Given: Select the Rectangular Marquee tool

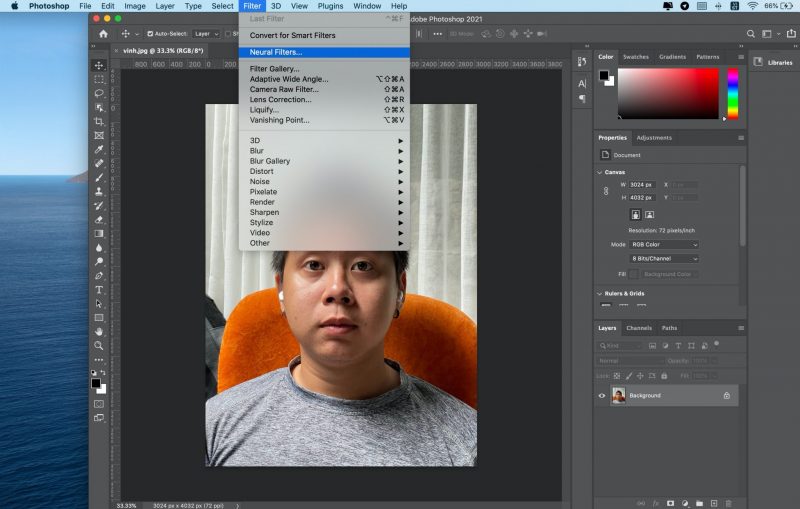Looking at the screenshot, I should (x=99, y=80).
